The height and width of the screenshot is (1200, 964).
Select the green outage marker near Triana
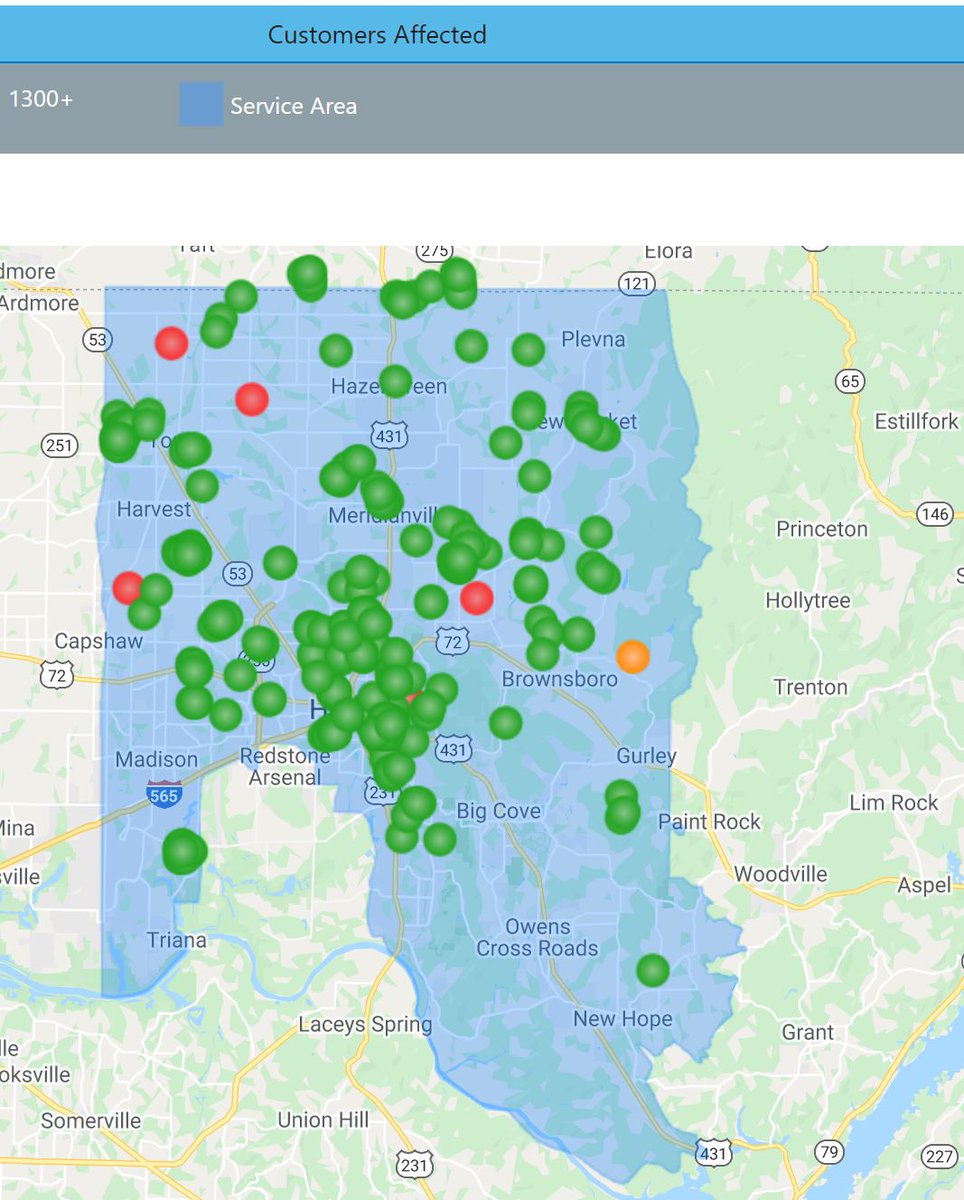tap(182, 852)
